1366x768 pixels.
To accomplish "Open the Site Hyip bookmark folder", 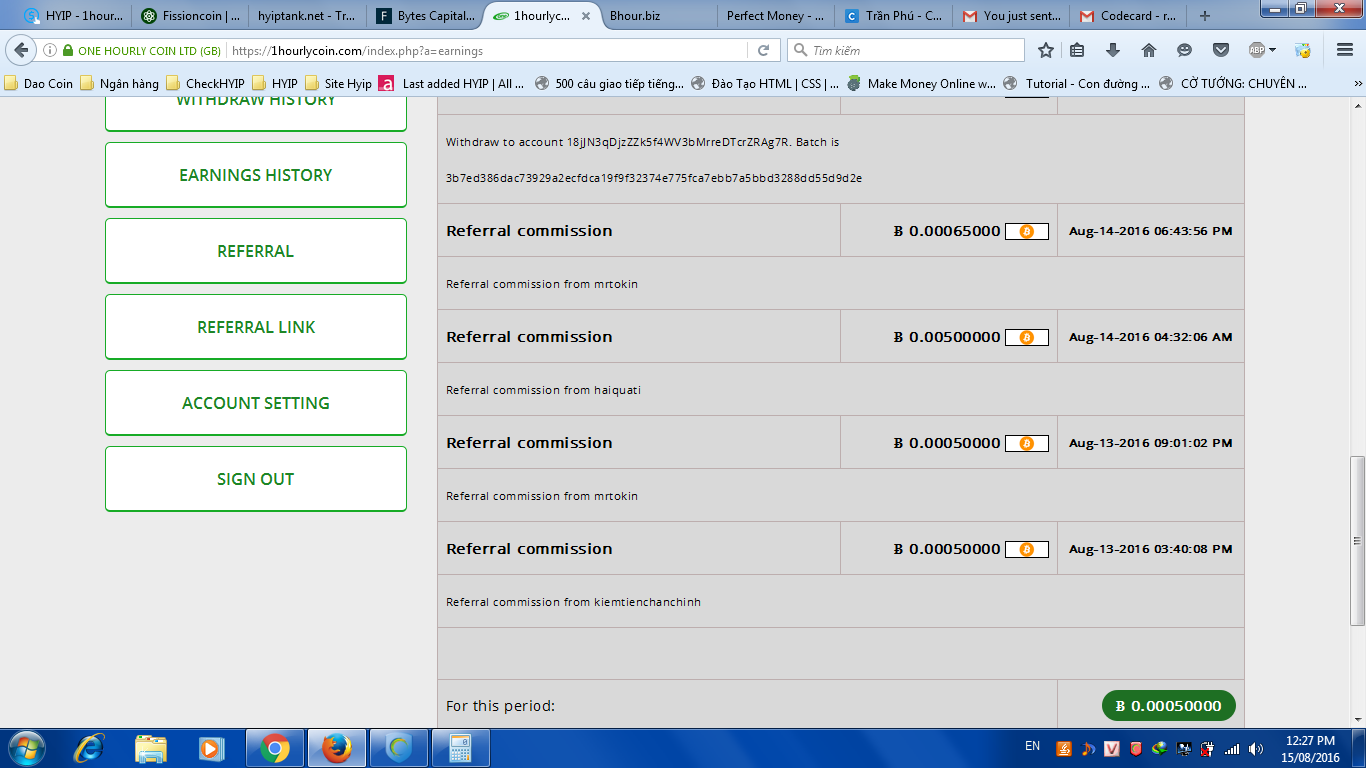I will tap(338, 84).
